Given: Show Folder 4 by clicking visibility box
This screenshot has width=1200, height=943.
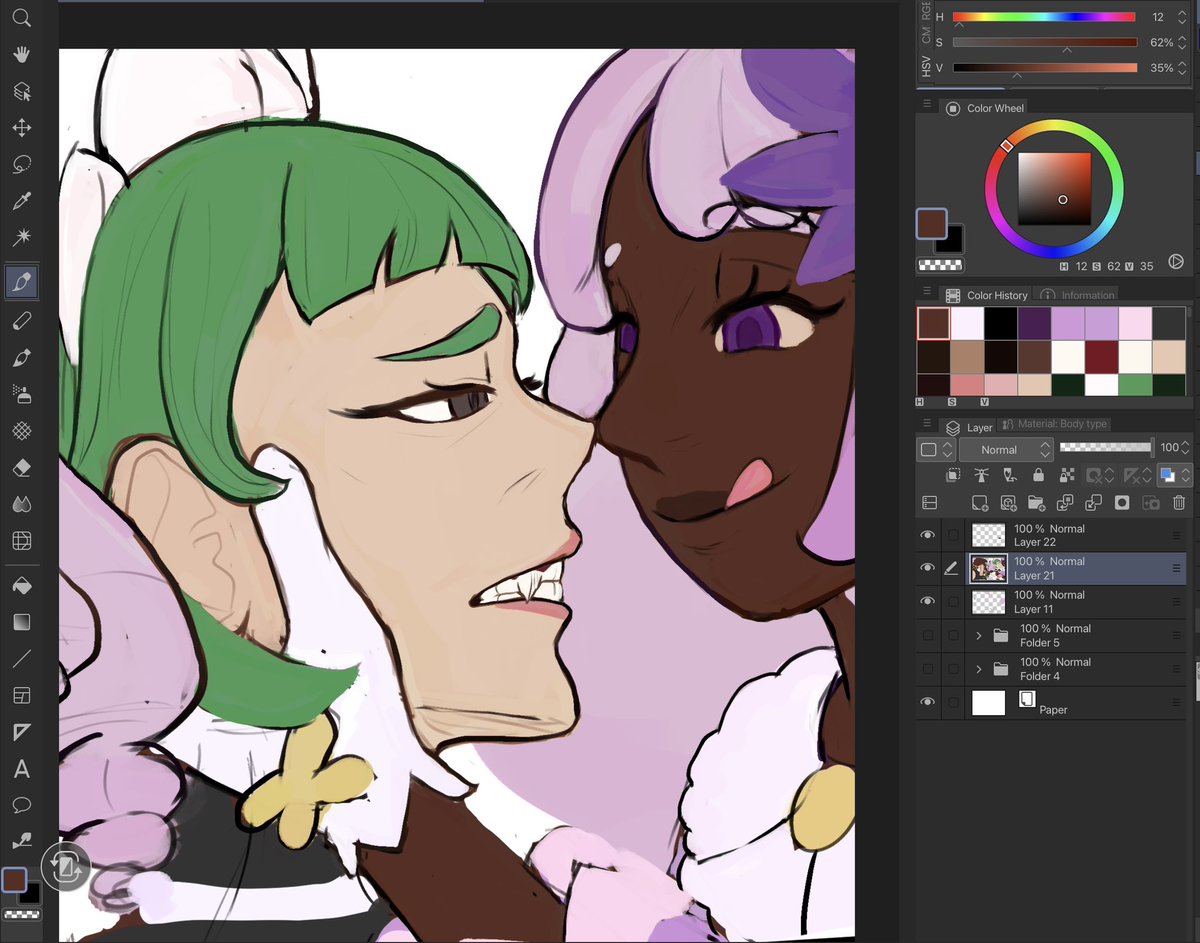Looking at the screenshot, I should point(927,669).
